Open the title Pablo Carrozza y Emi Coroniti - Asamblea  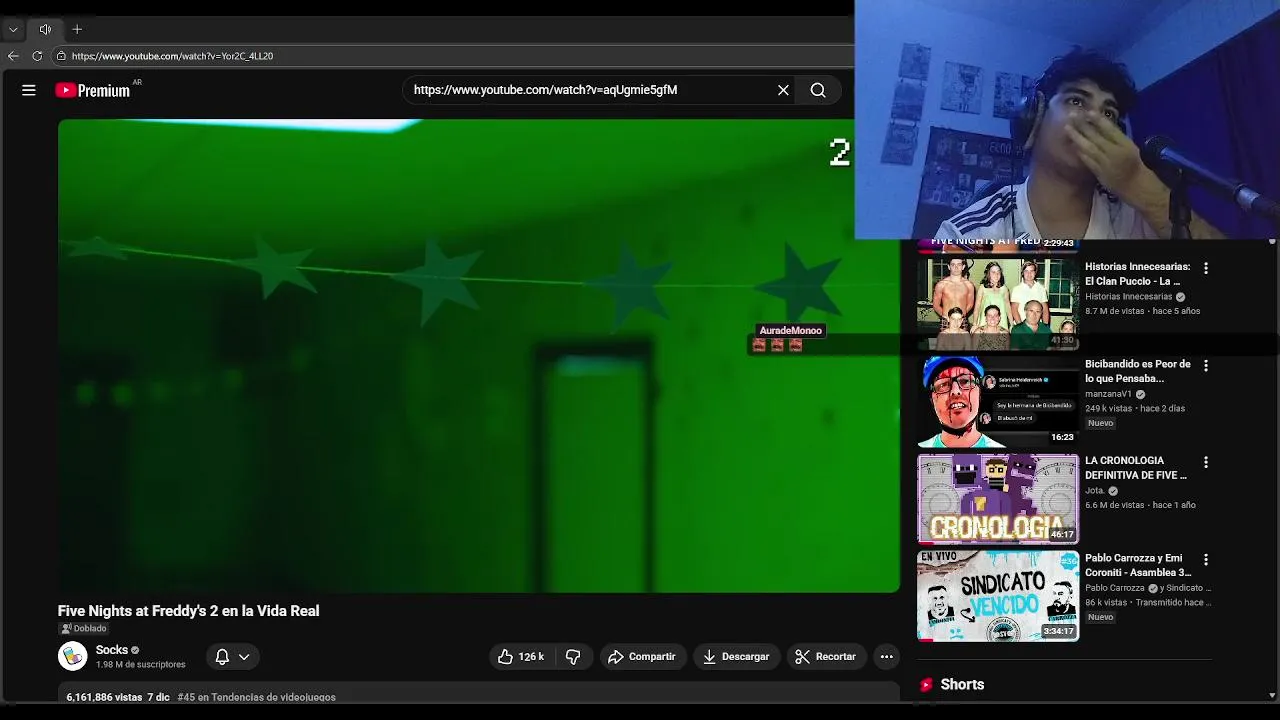tap(1138, 565)
